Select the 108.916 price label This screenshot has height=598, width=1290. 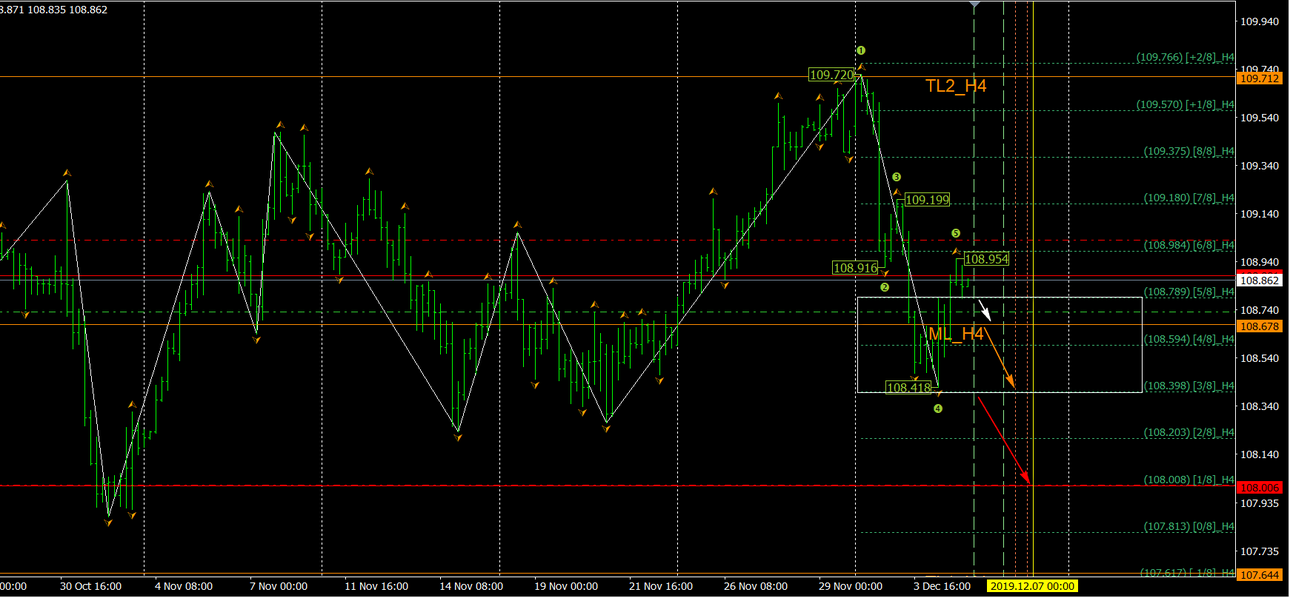[855, 268]
